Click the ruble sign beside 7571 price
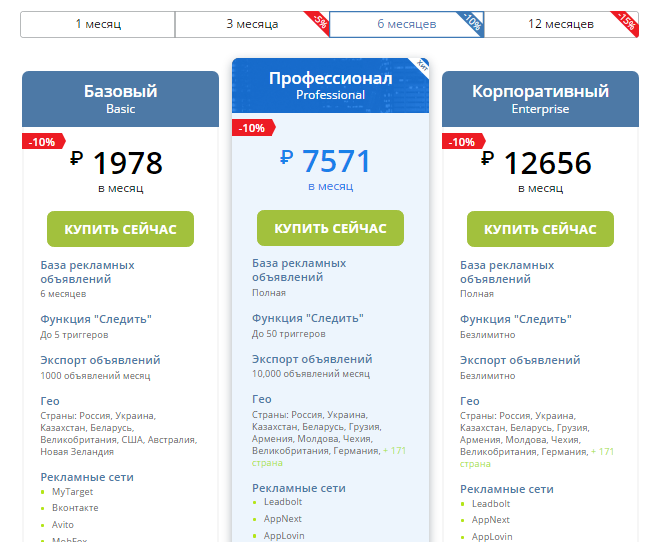This screenshot has width=666, height=542. click(287, 157)
